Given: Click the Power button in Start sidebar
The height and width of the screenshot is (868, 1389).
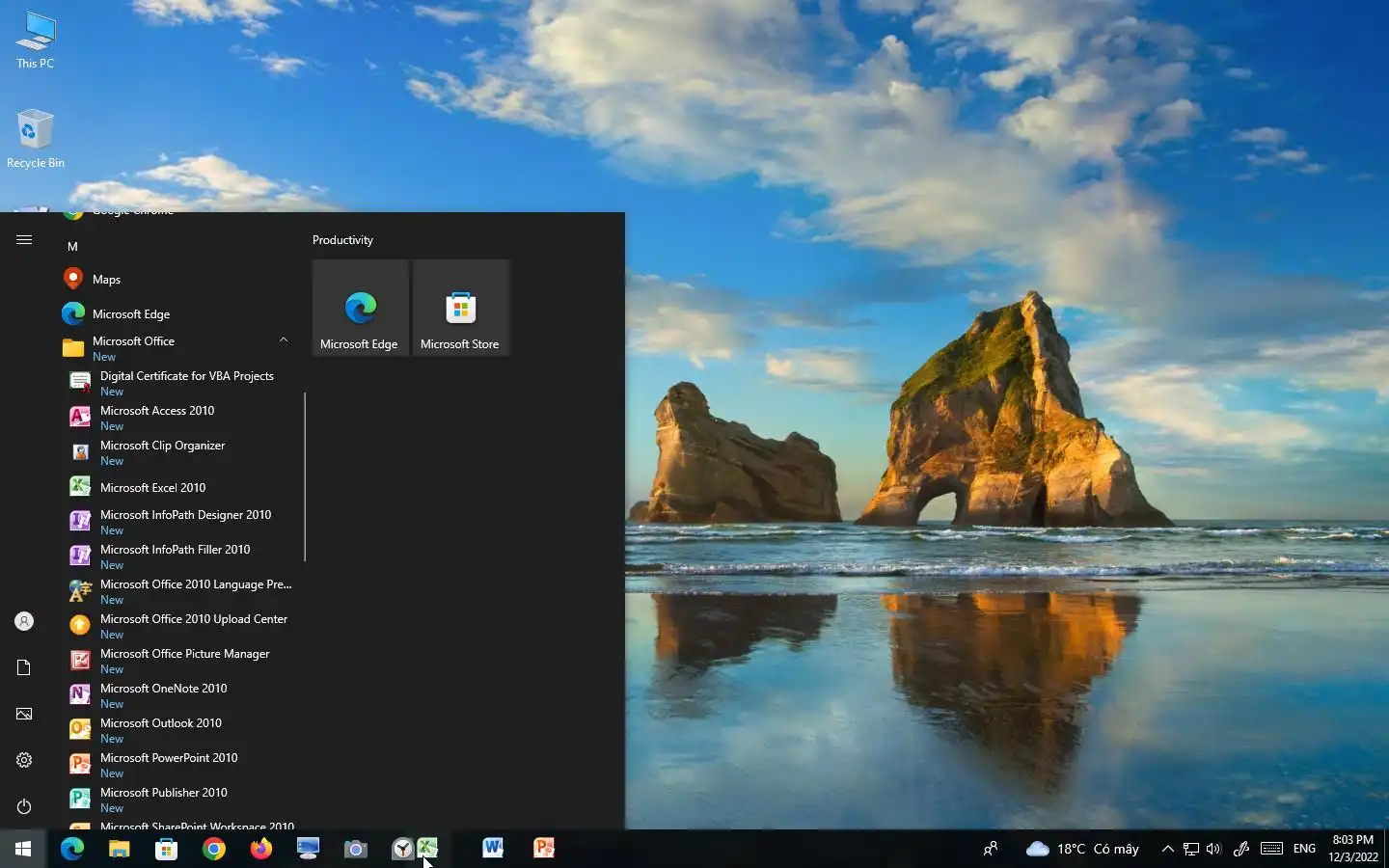Looking at the screenshot, I should click(x=24, y=806).
